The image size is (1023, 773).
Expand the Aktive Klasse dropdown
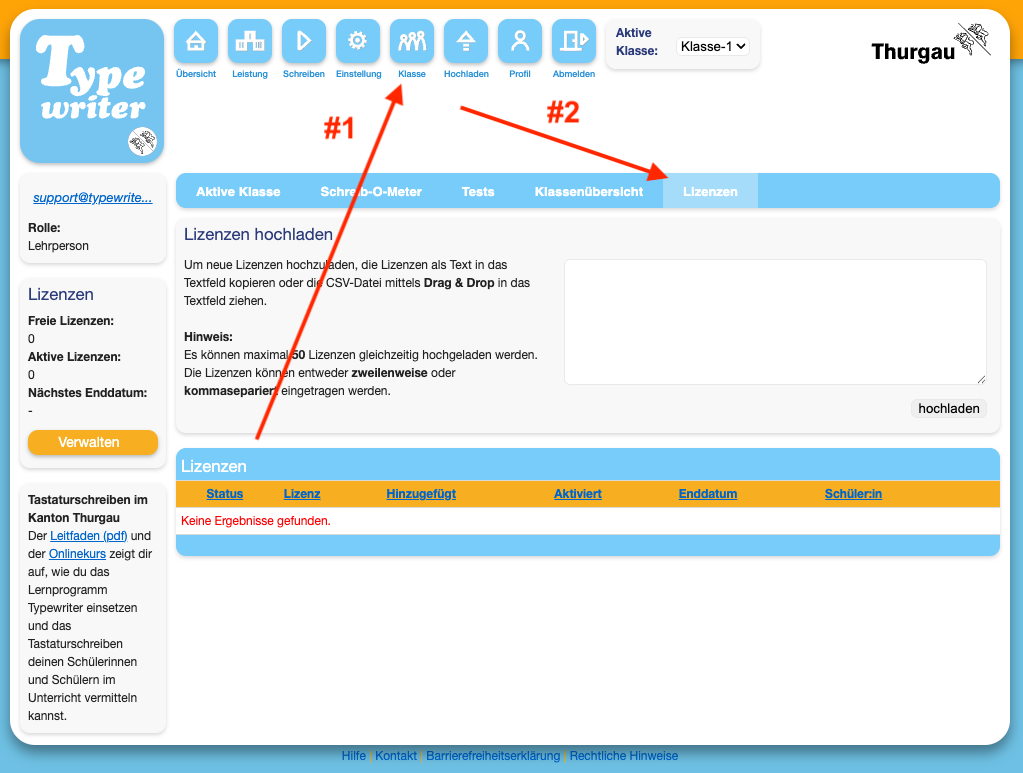[x=712, y=46]
